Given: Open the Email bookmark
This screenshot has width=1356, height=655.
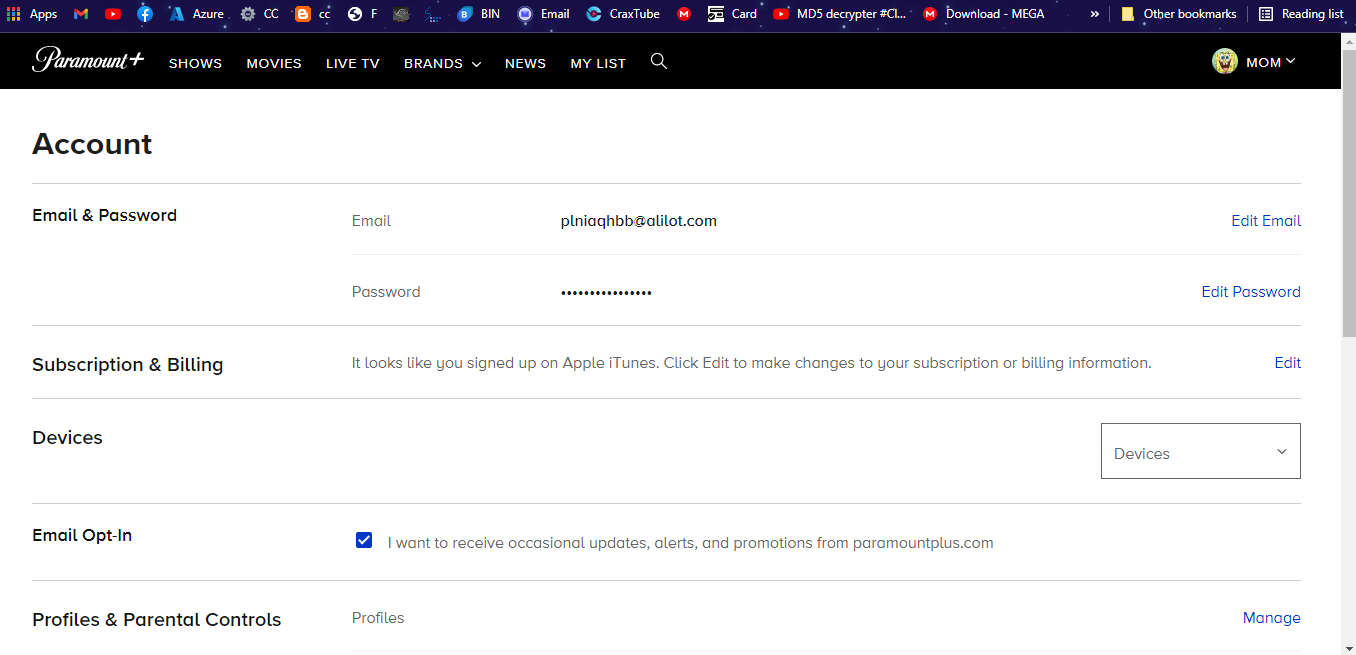Looking at the screenshot, I should [x=543, y=14].
